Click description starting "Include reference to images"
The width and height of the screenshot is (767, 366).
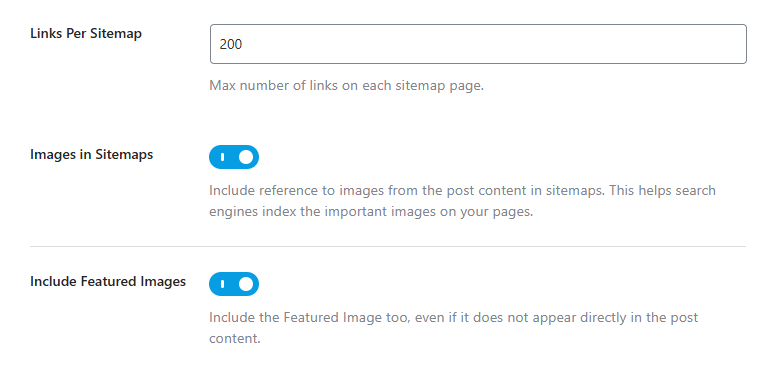462,202
